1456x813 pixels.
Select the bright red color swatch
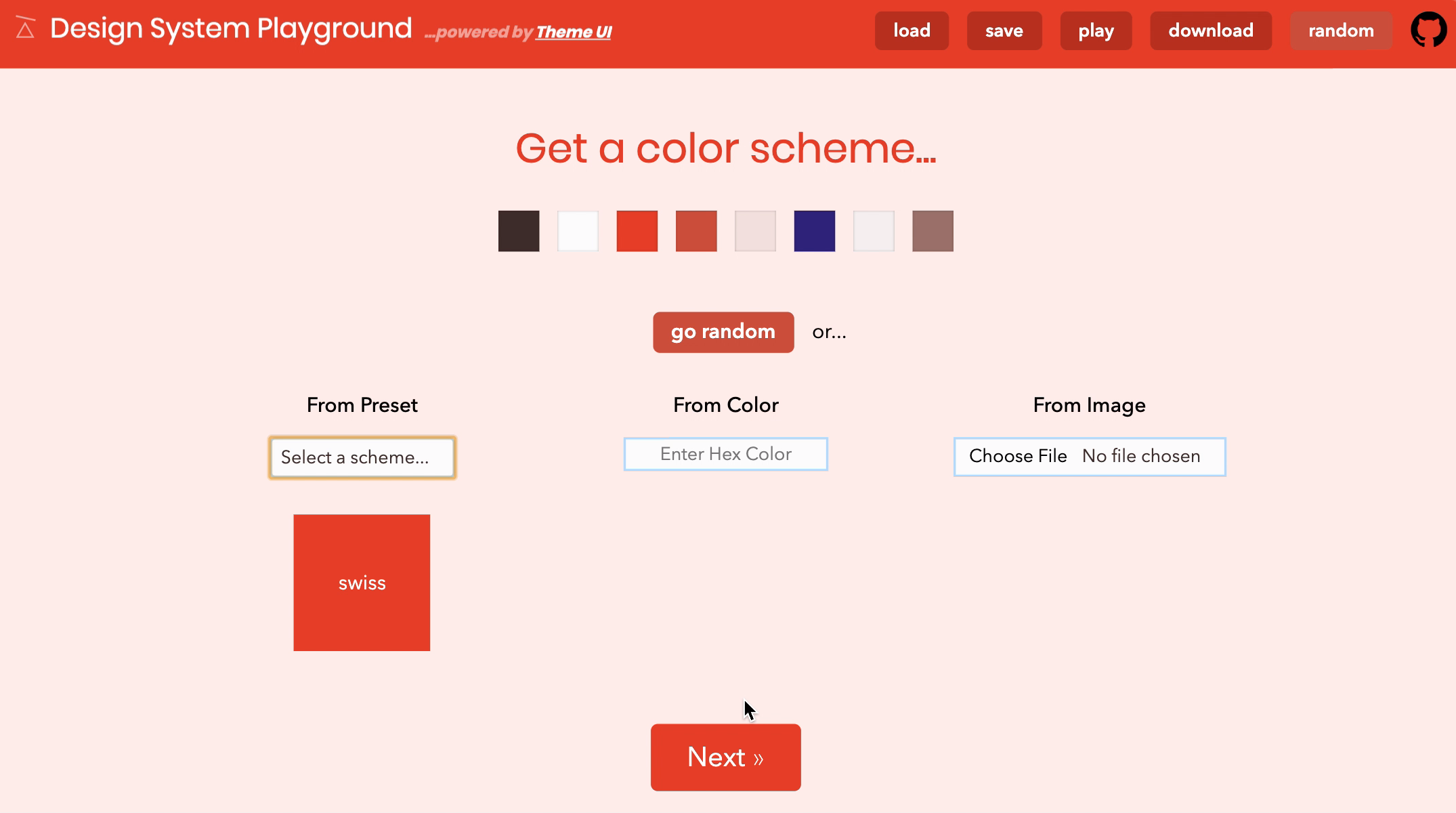(637, 230)
